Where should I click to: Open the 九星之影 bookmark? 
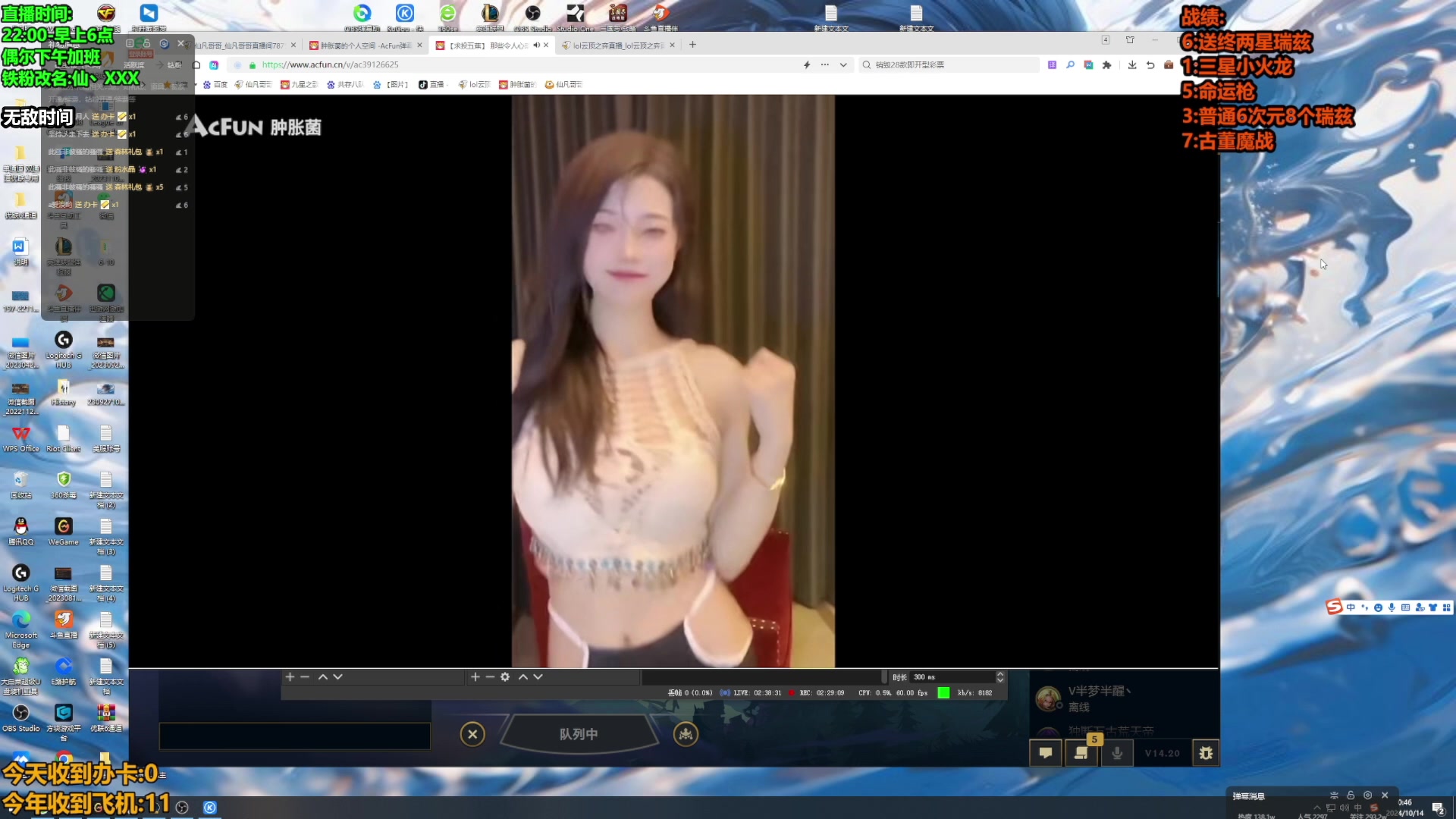[x=300, y=84]
